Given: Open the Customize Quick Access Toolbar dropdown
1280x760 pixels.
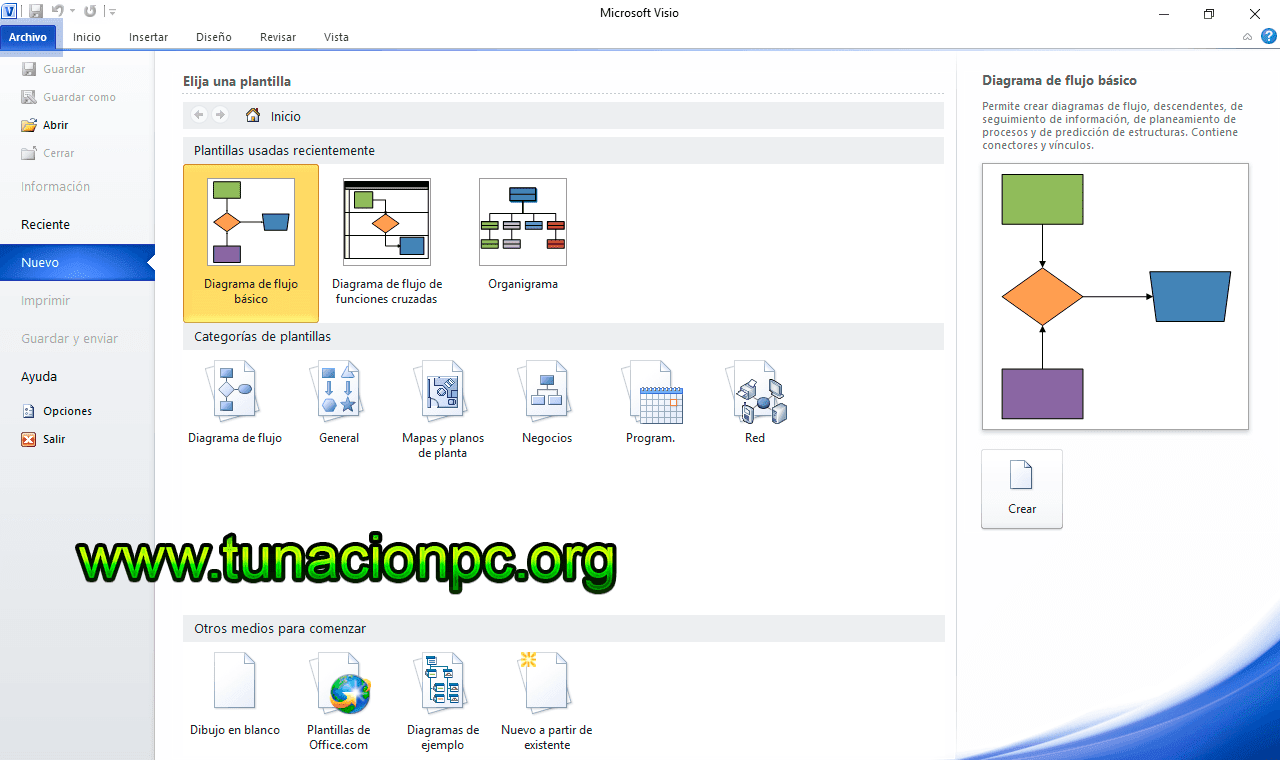Looking at the screenshot, I should [111, 12].
